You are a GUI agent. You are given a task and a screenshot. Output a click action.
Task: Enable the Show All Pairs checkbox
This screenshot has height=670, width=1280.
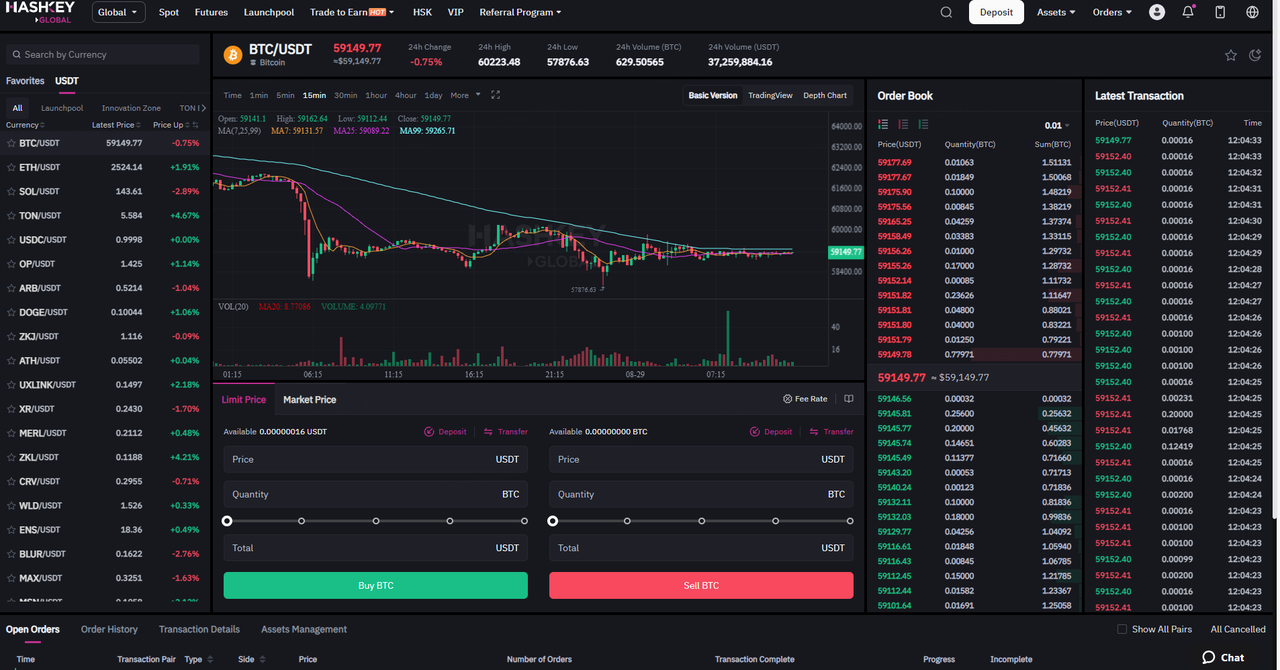[x=1122, y=629]
